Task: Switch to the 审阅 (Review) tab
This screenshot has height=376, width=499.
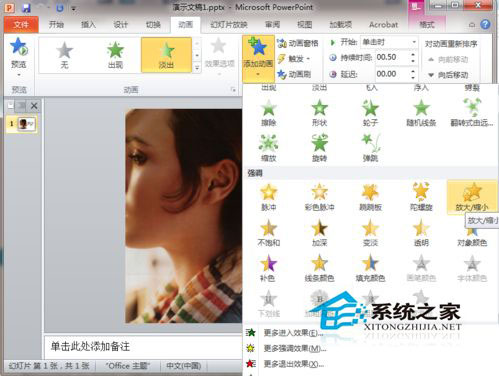Action: [272, 24]
